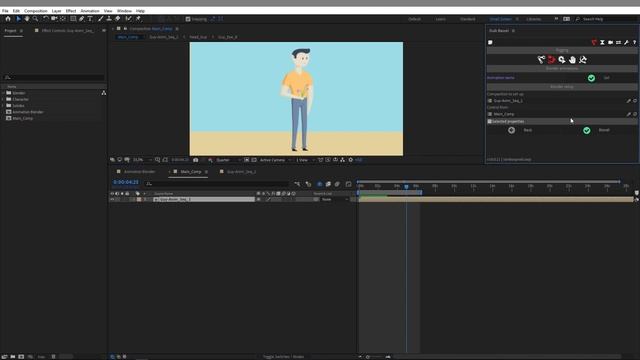The image size is (640, 360).
Task: Select the Type text tool
Action: [90, 19]
